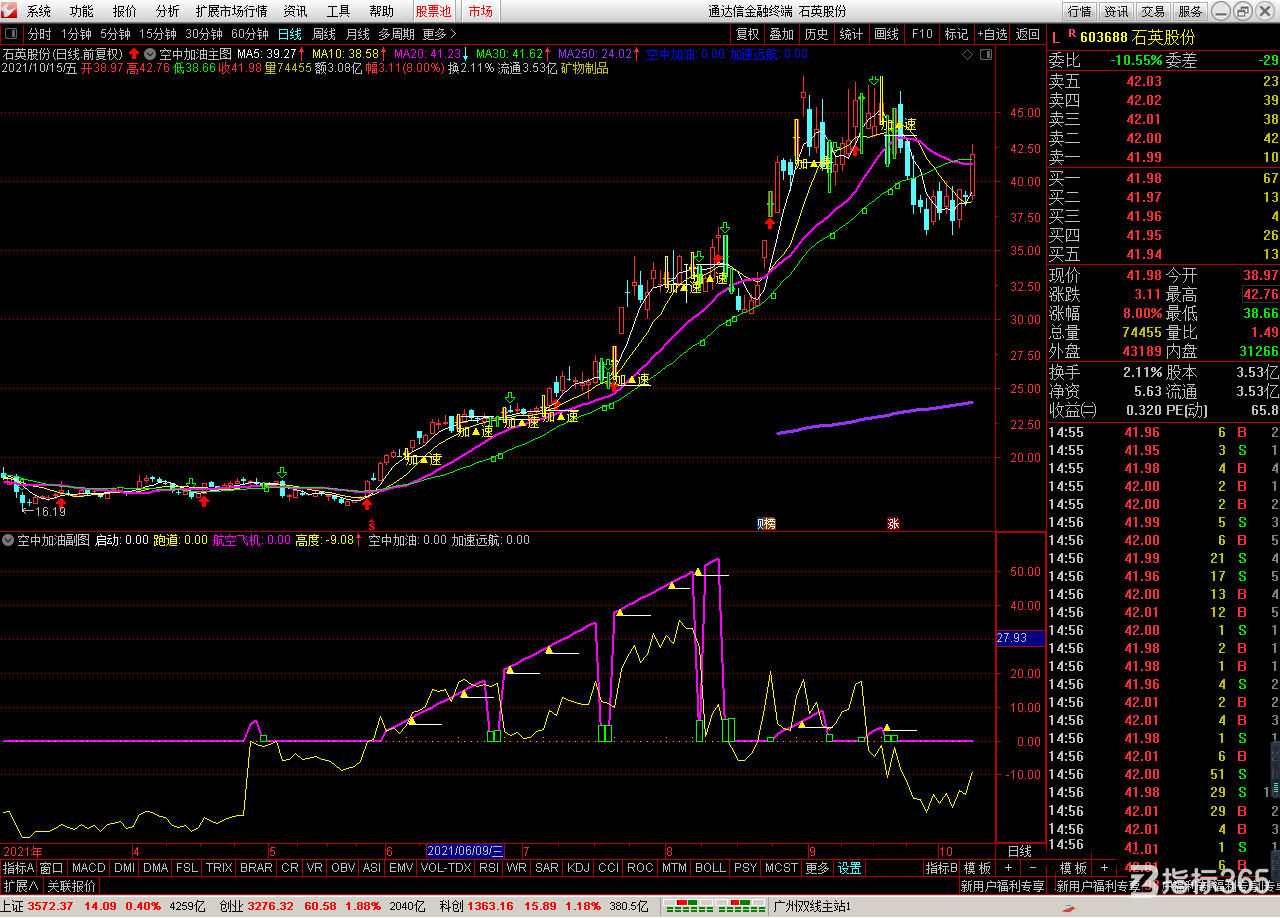Select VOL-TDX indicator tab
The width and height of the screenshot is (1280, 918).
[x=446, y=868]
